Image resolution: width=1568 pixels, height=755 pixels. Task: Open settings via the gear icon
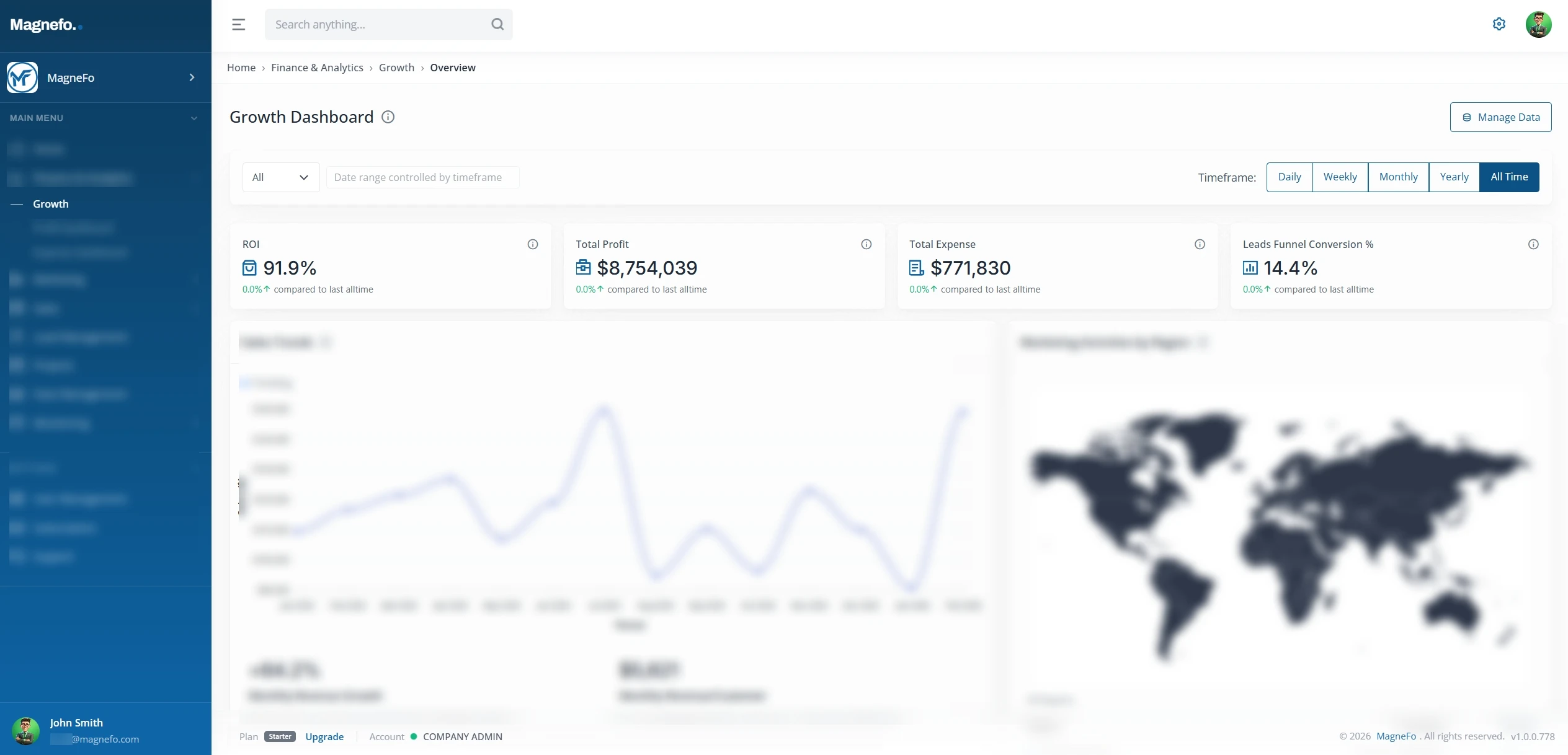click(1499, 24)
